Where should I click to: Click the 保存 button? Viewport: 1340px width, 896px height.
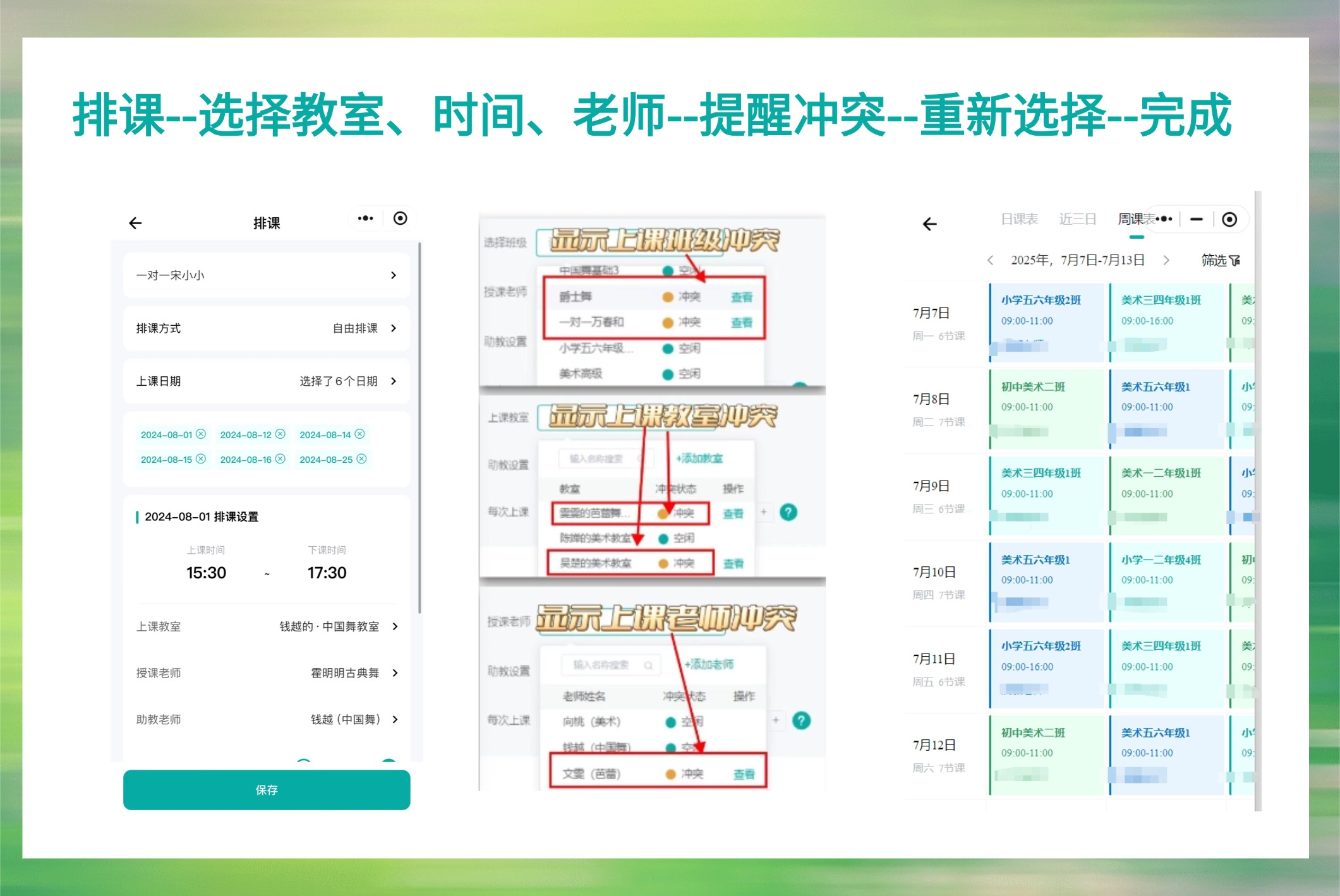point(267,790)
